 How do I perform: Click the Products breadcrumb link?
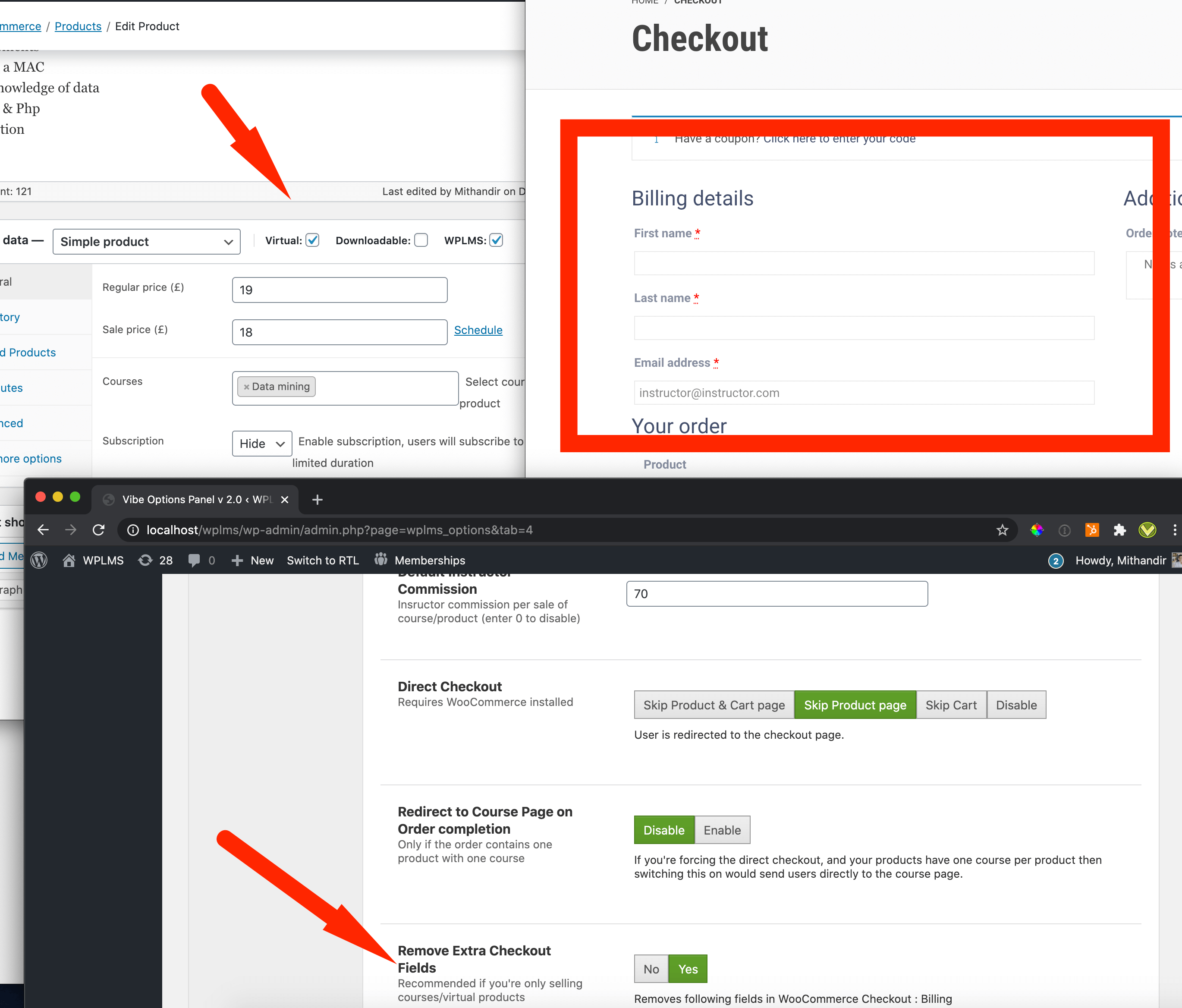(78, 26)
